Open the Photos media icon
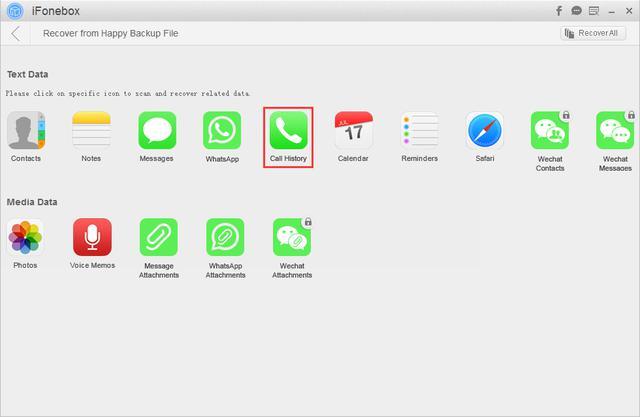The image size is (640, 417). pyautogui.click(x=25, y=237)
